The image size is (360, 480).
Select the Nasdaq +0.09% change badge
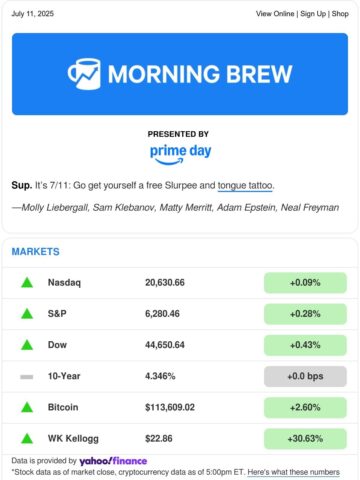[x=305, y=283]
